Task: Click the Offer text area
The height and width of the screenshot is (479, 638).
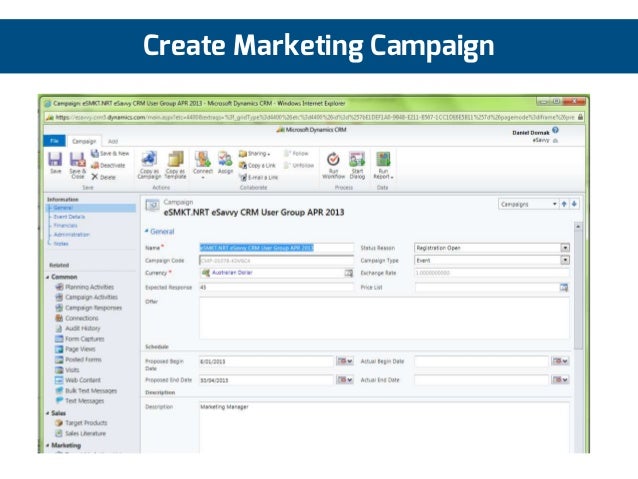Action: click(385, 318)
